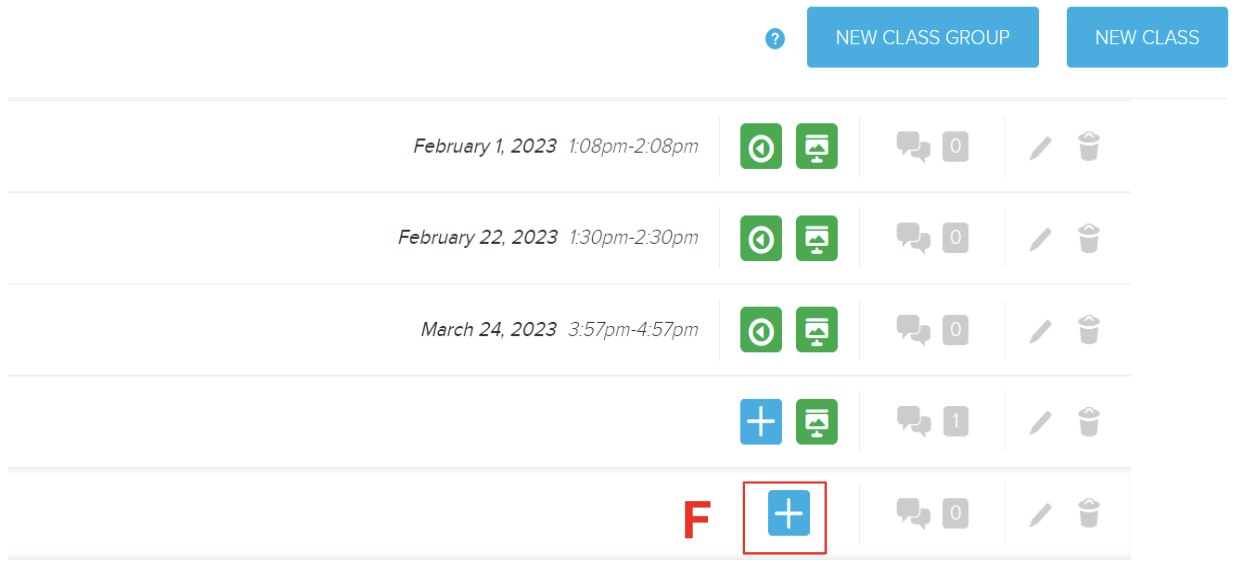
Task: Click the blue plus icon highlighted next to F
Action: (x=789, y=513)
